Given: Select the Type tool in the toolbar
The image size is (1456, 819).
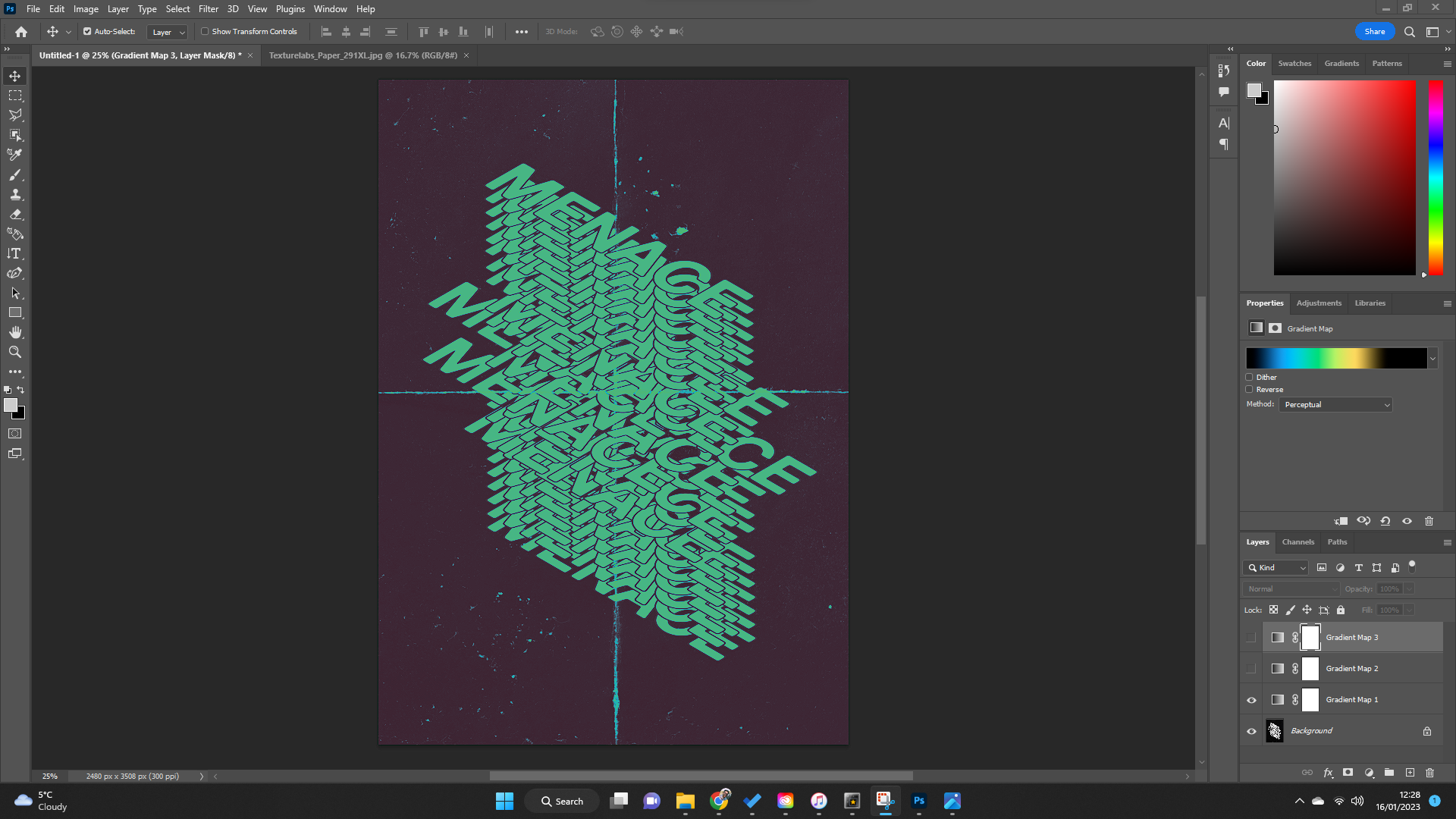Looking at the screenshot, I should tap(15, 254).
